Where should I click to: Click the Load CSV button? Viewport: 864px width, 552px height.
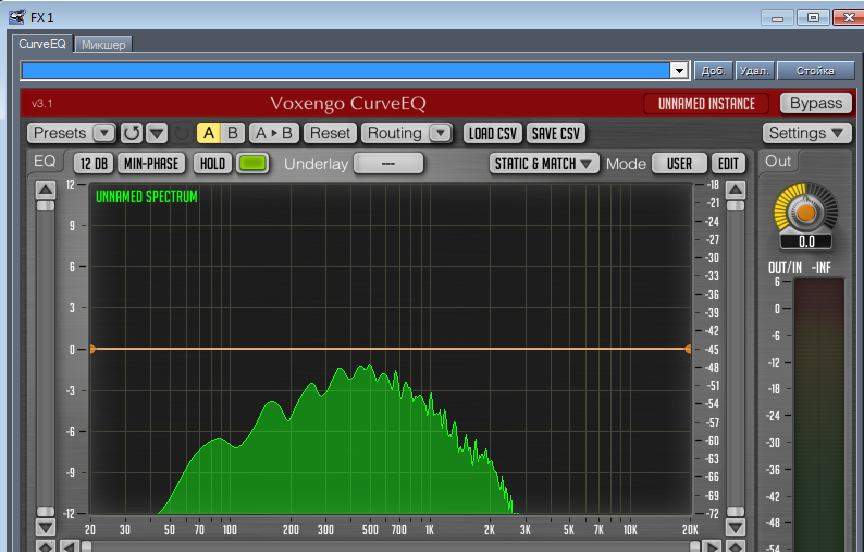click(493, 133)
